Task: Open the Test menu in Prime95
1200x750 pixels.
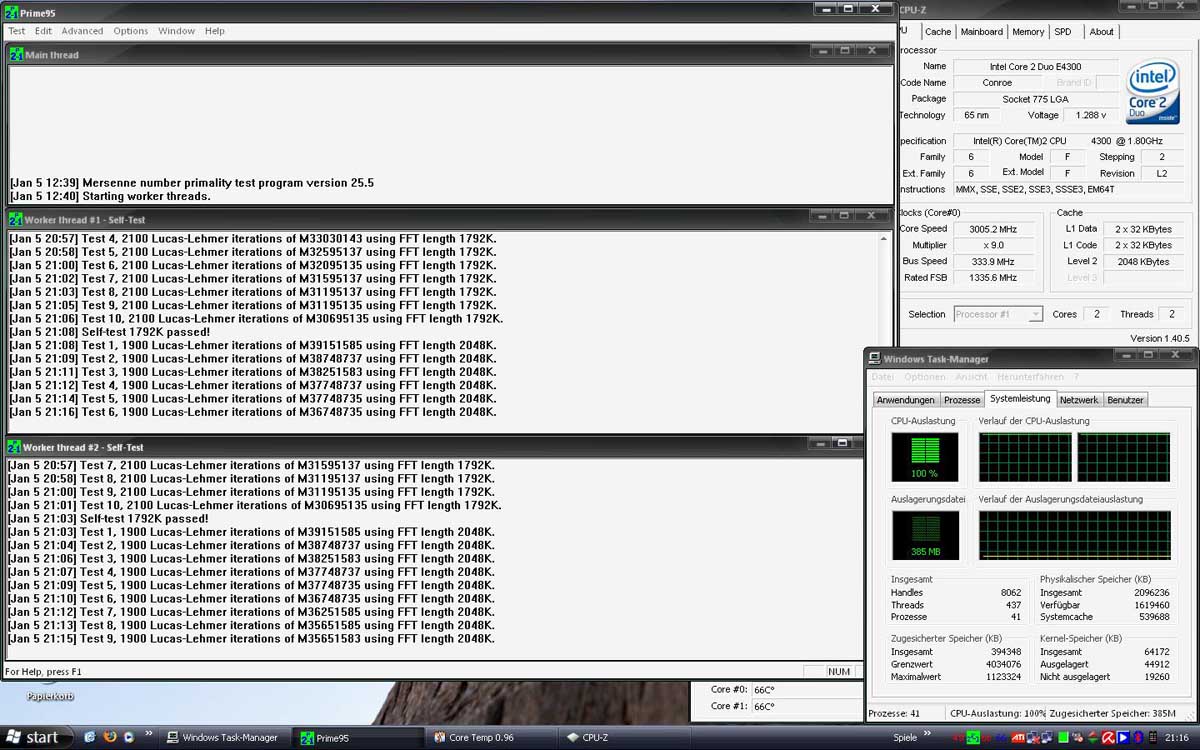Action: coord(17,31)
